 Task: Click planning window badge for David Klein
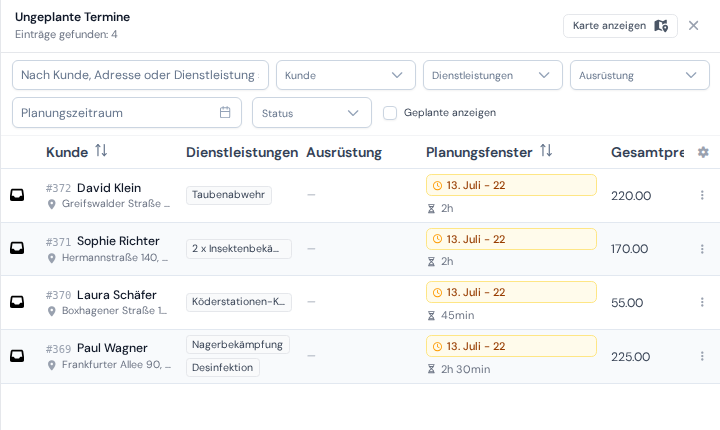[511, 185]
